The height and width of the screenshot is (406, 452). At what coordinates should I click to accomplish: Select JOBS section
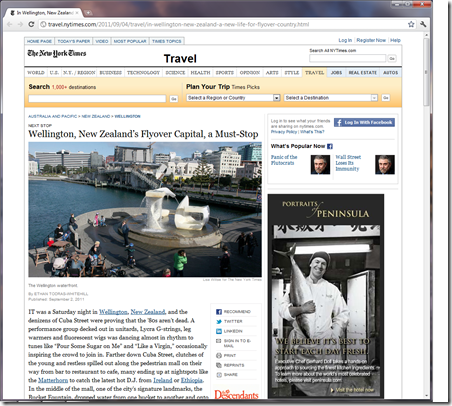click(336, 73)
